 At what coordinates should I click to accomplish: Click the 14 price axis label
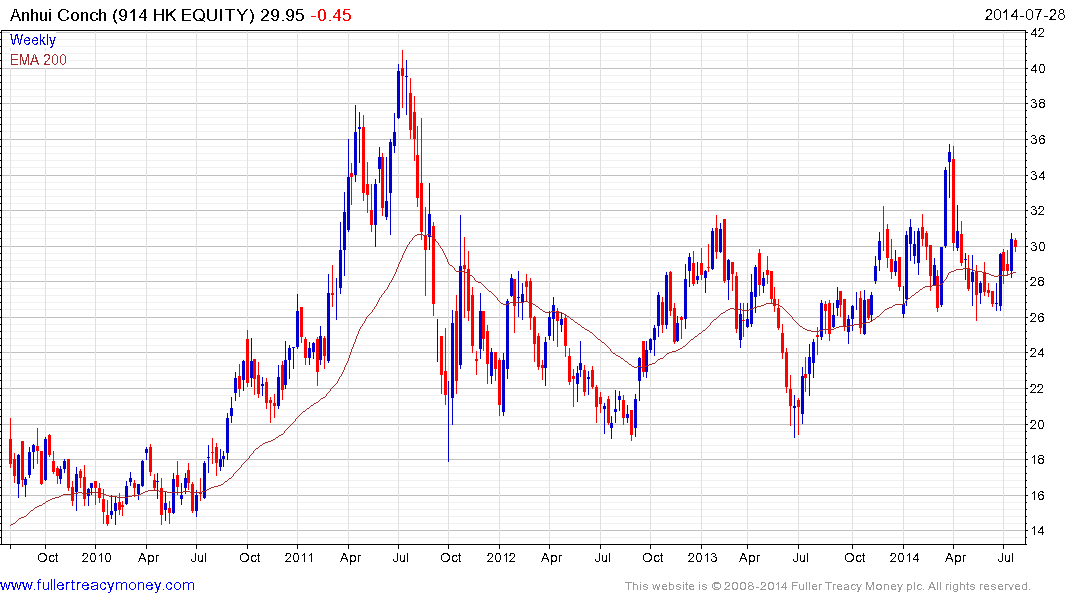tap(1038, 531)
